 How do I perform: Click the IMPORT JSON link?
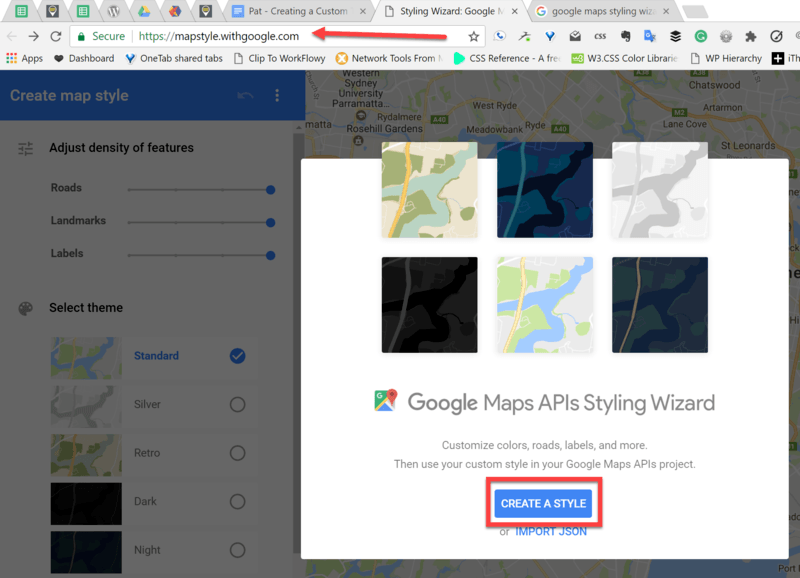551,532
